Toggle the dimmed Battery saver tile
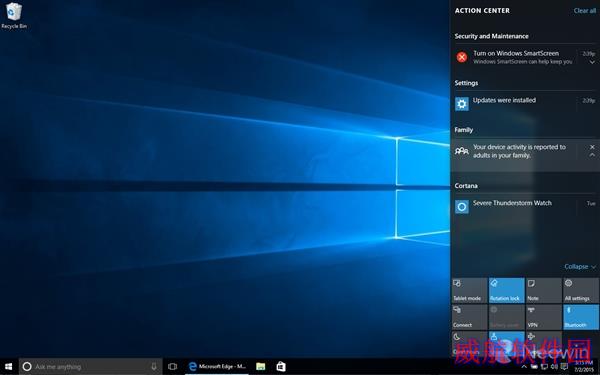Viewport: 600px width, 375px height. coord(506,317)
